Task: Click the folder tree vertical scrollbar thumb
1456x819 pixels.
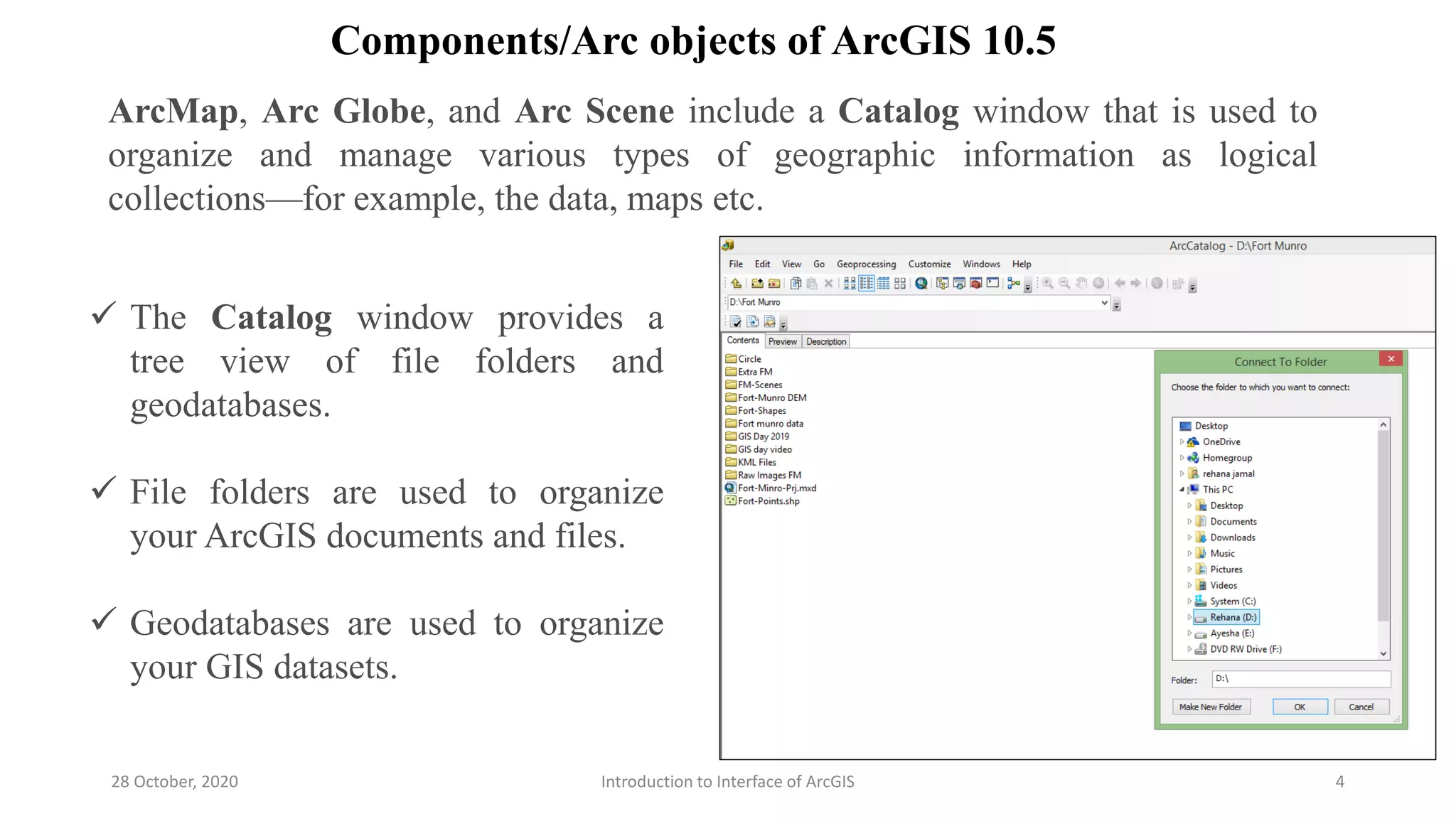Action: click(x=1383, y=526)
